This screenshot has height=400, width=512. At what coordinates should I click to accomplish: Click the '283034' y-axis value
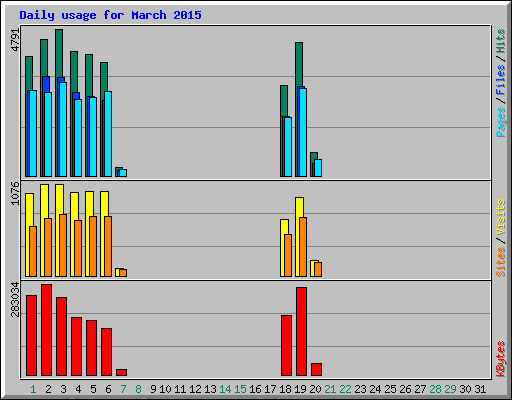15,299
